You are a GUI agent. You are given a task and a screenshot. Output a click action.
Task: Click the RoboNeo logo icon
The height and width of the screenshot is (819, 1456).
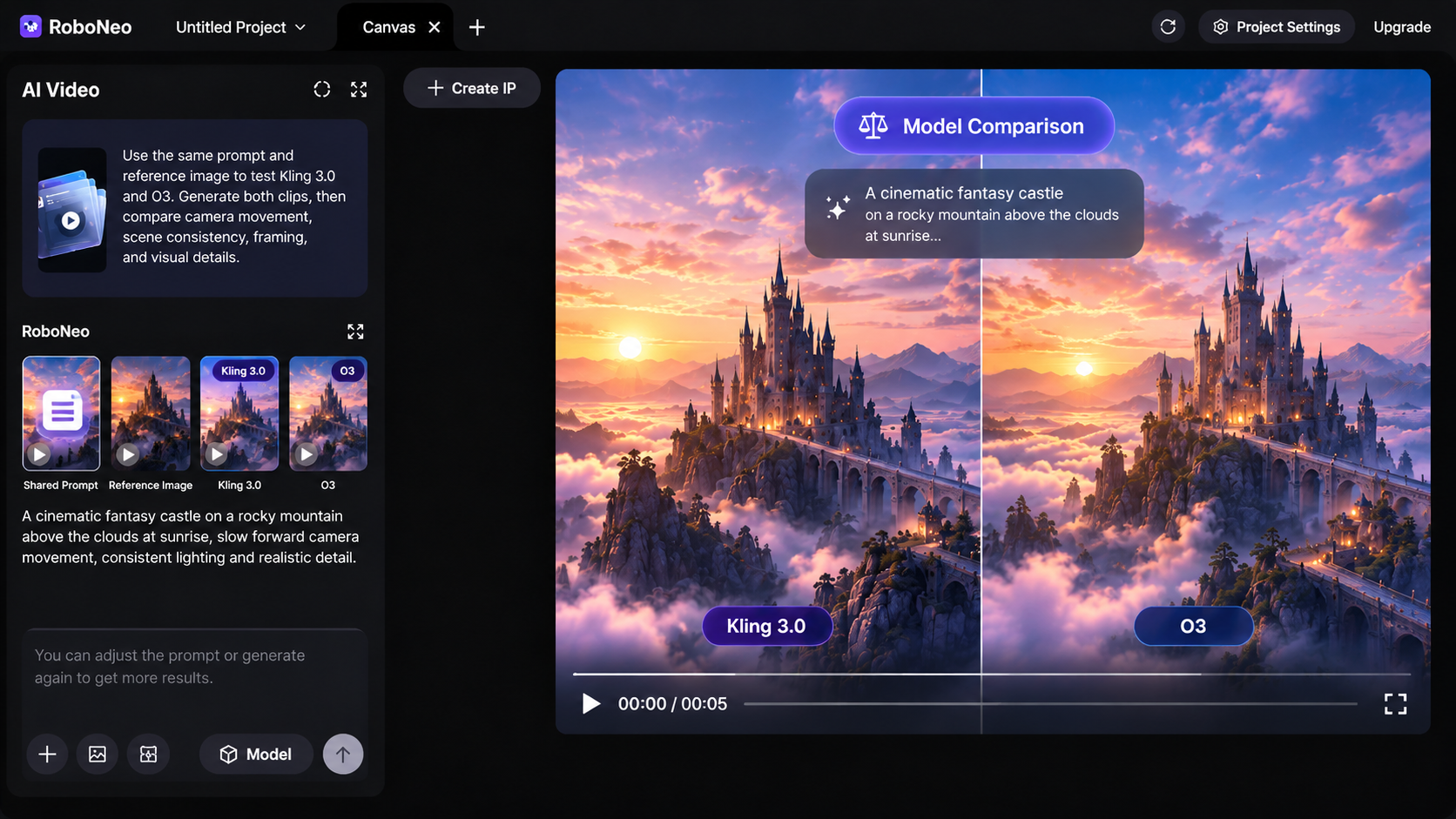[30, 27]
